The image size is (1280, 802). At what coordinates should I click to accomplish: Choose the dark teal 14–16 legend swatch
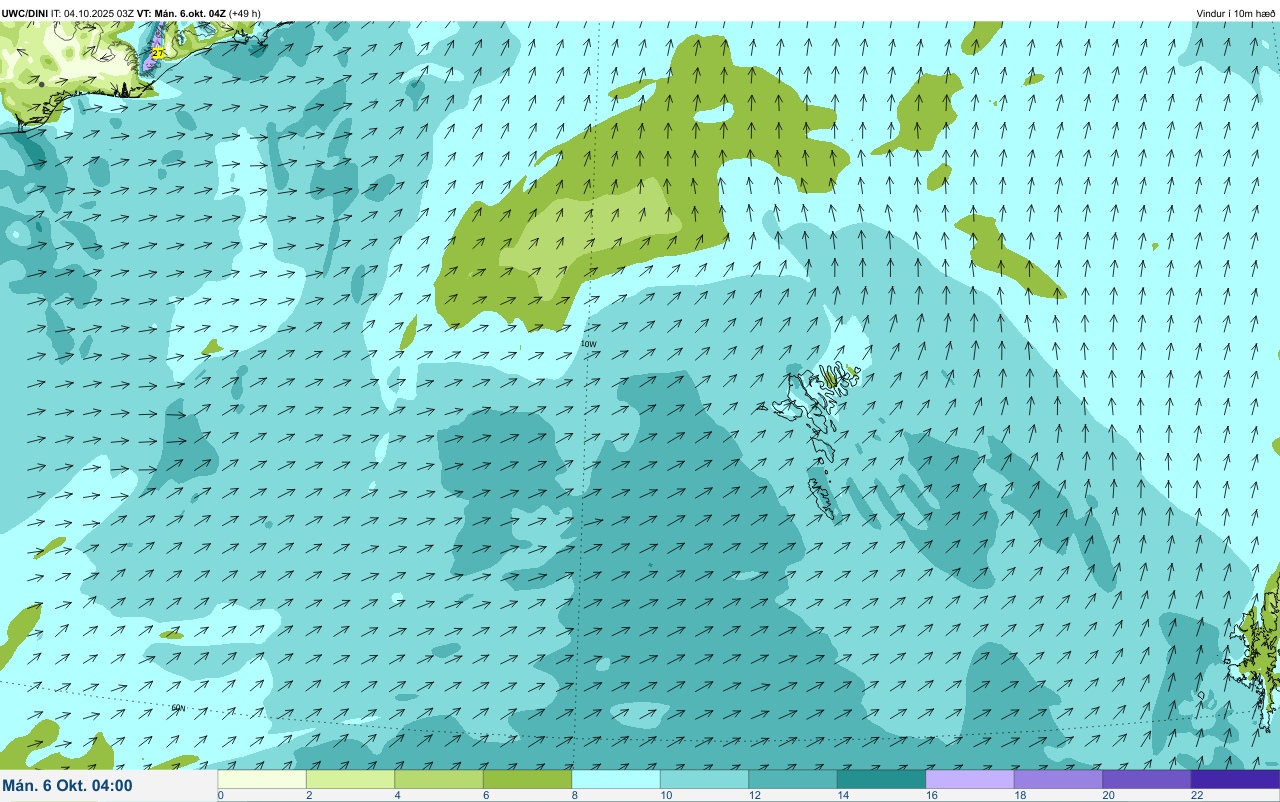click(881, 779)
